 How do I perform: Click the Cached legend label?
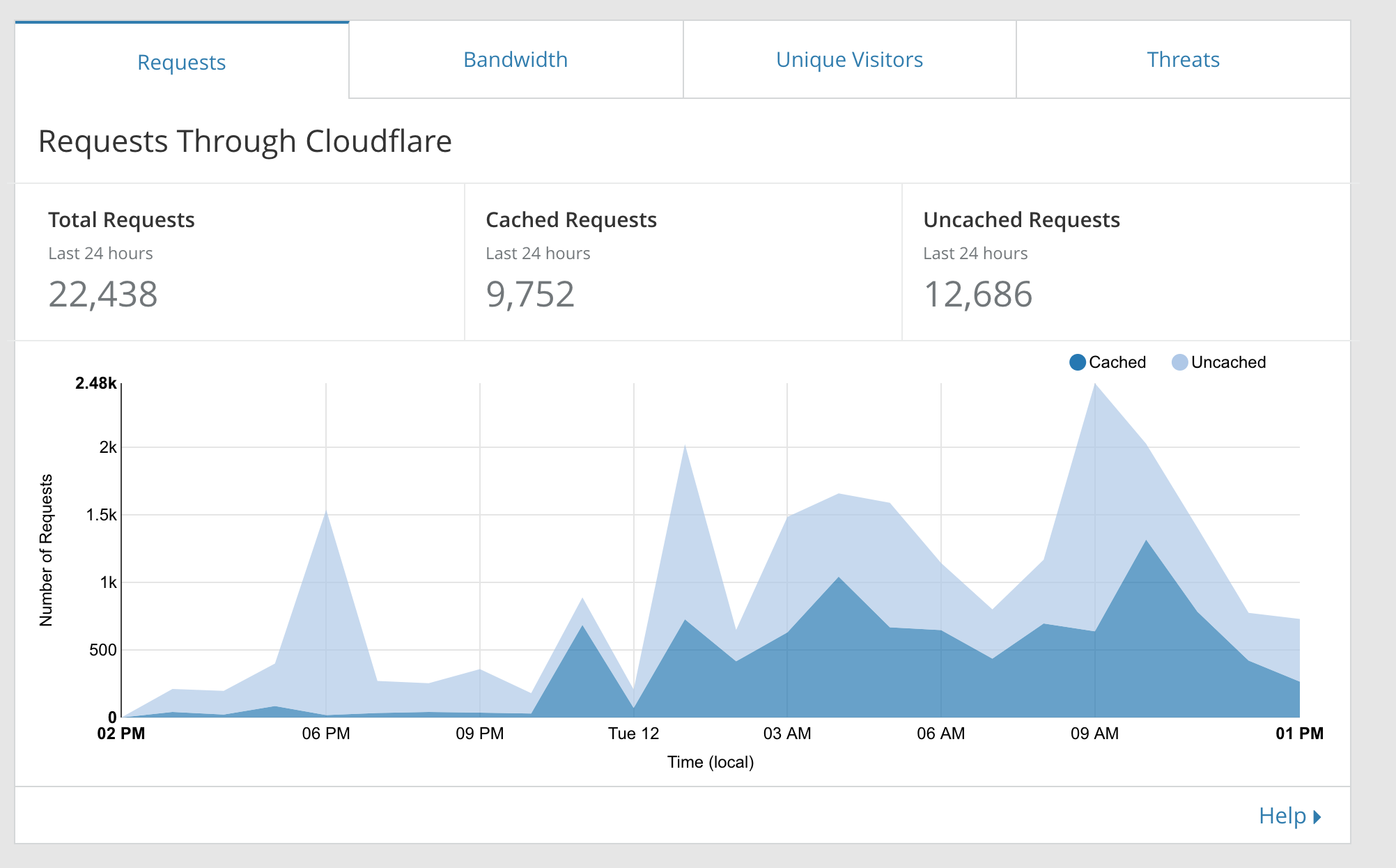1117,362
